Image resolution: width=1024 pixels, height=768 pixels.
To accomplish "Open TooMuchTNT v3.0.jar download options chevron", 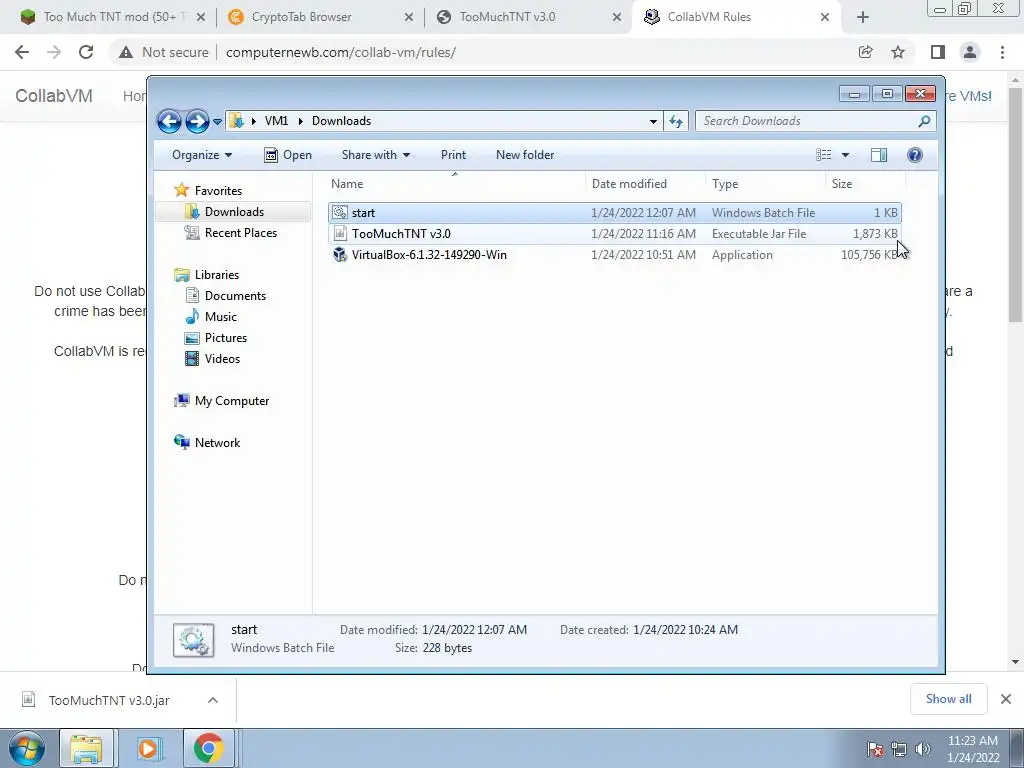I will pyautogui.click(x=212, y=700).
